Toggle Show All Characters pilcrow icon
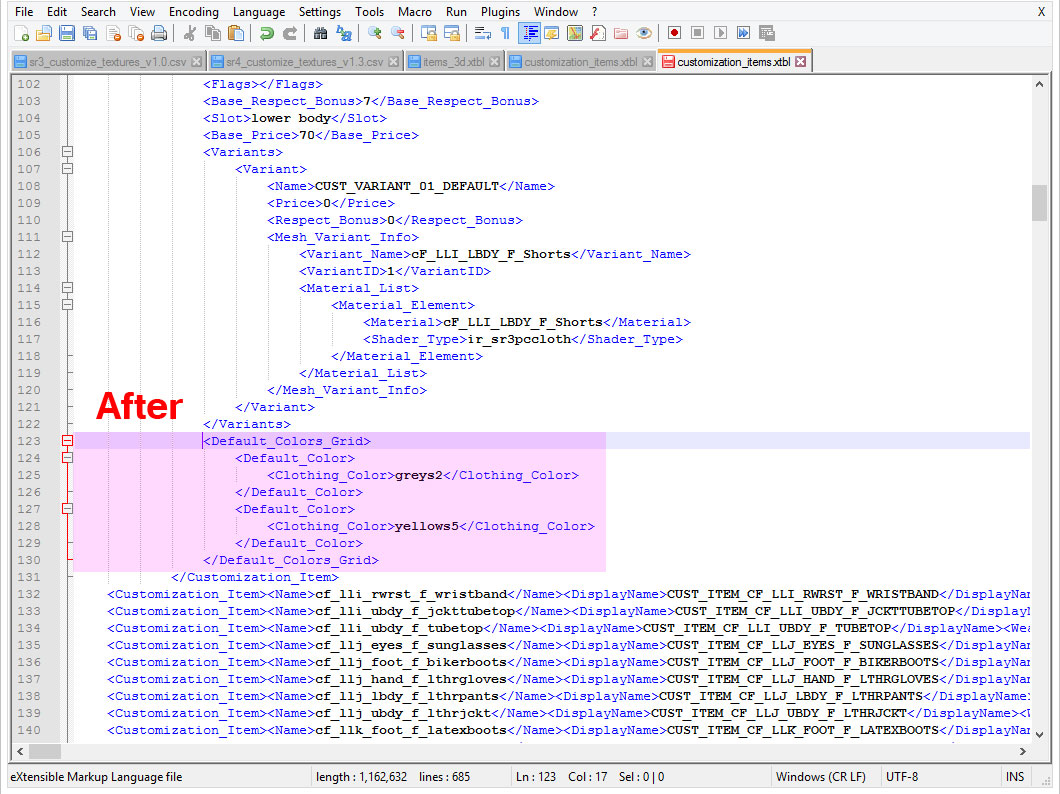Viewport: 1060px width, 794px height. click(505, 33)
